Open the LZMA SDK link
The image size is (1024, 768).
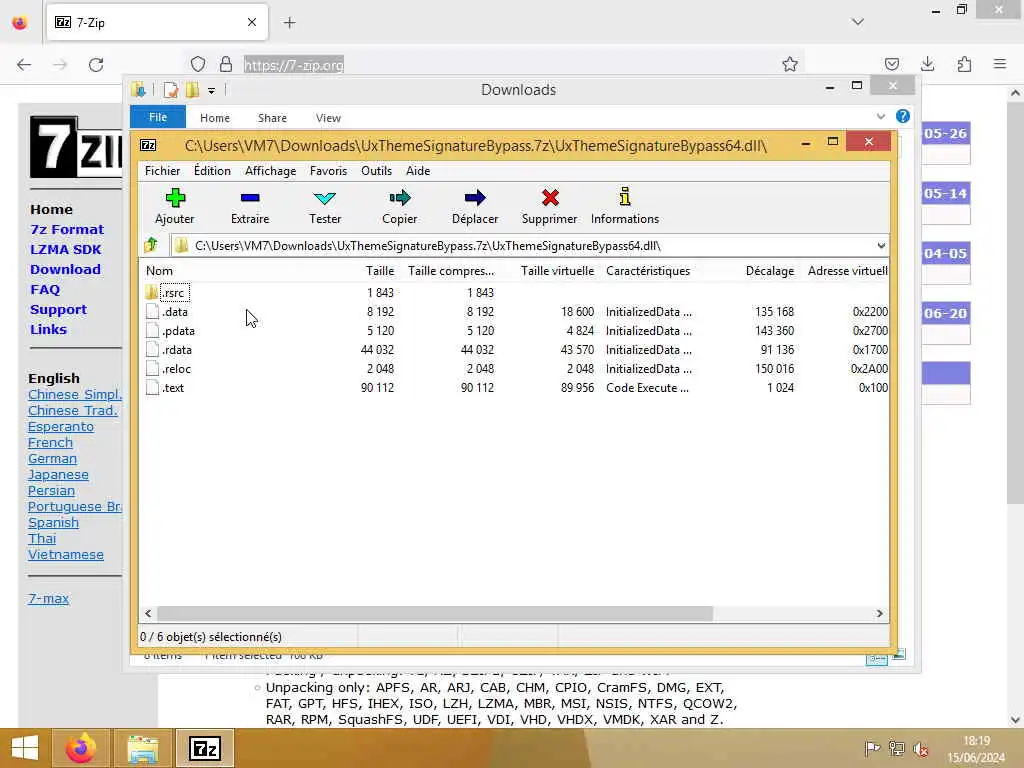65,249
